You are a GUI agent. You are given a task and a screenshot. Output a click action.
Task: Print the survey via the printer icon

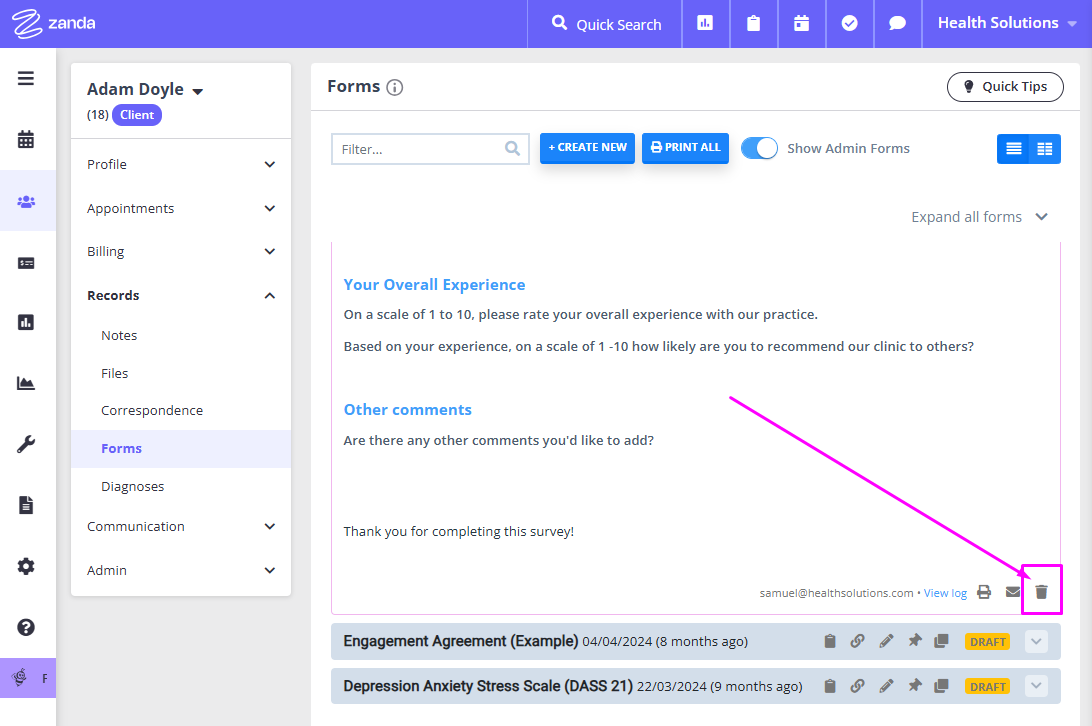[x=984, y=591]
